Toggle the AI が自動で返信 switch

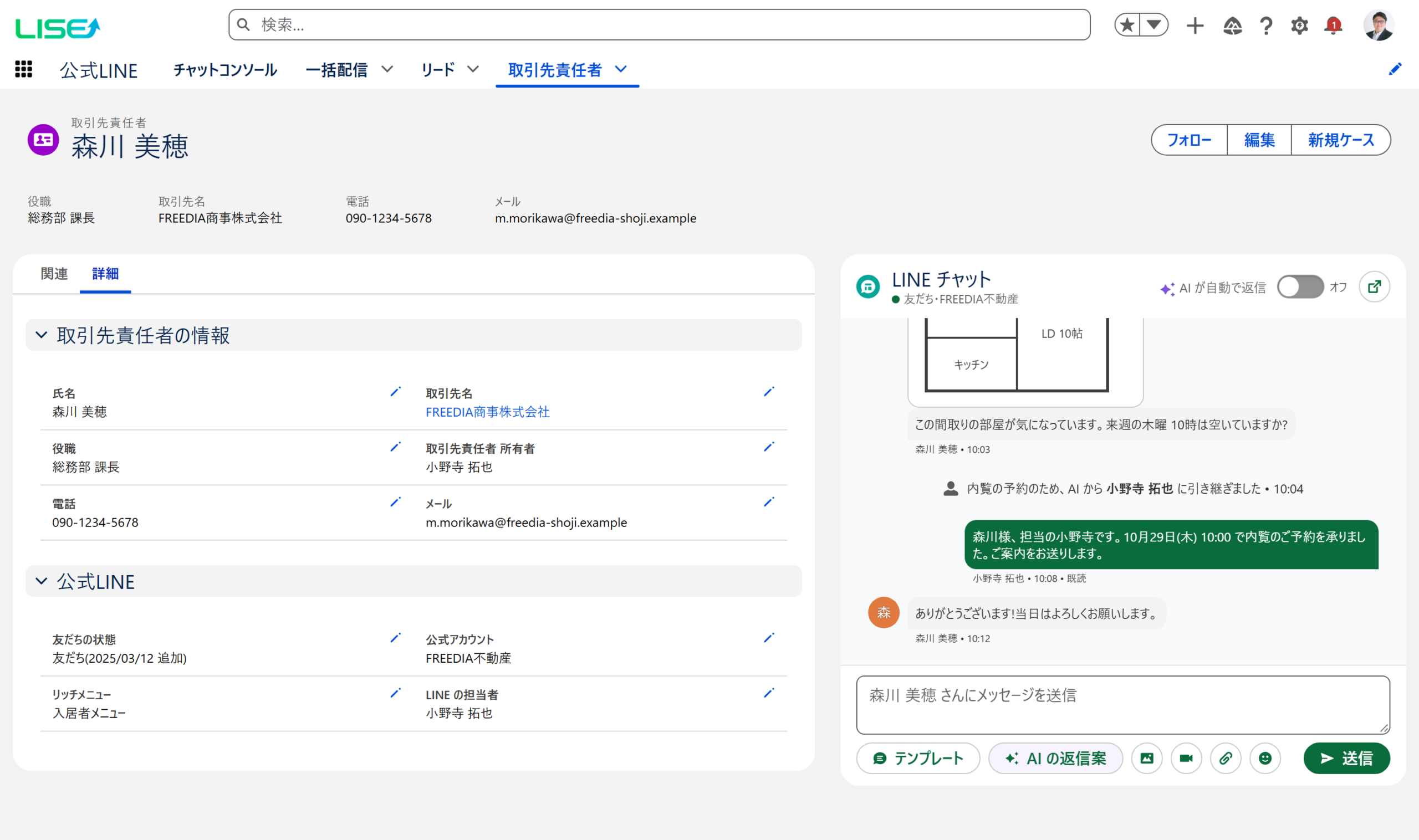coord(1300,287)
